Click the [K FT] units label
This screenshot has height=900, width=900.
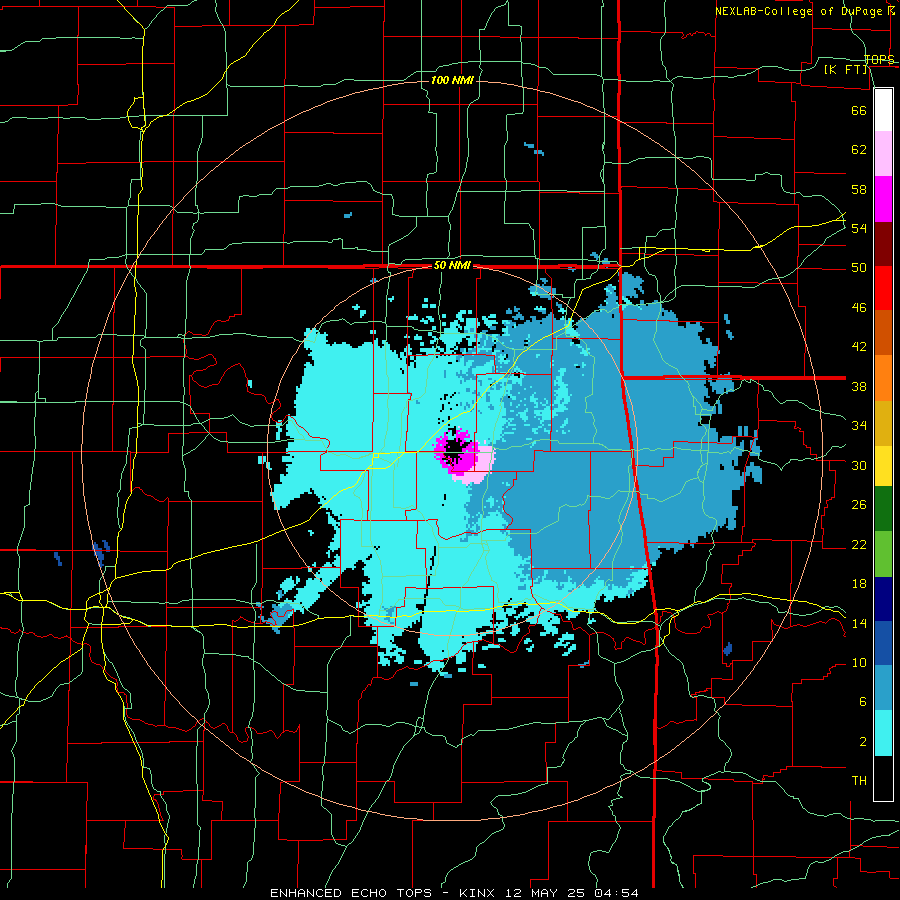[846, 69]
